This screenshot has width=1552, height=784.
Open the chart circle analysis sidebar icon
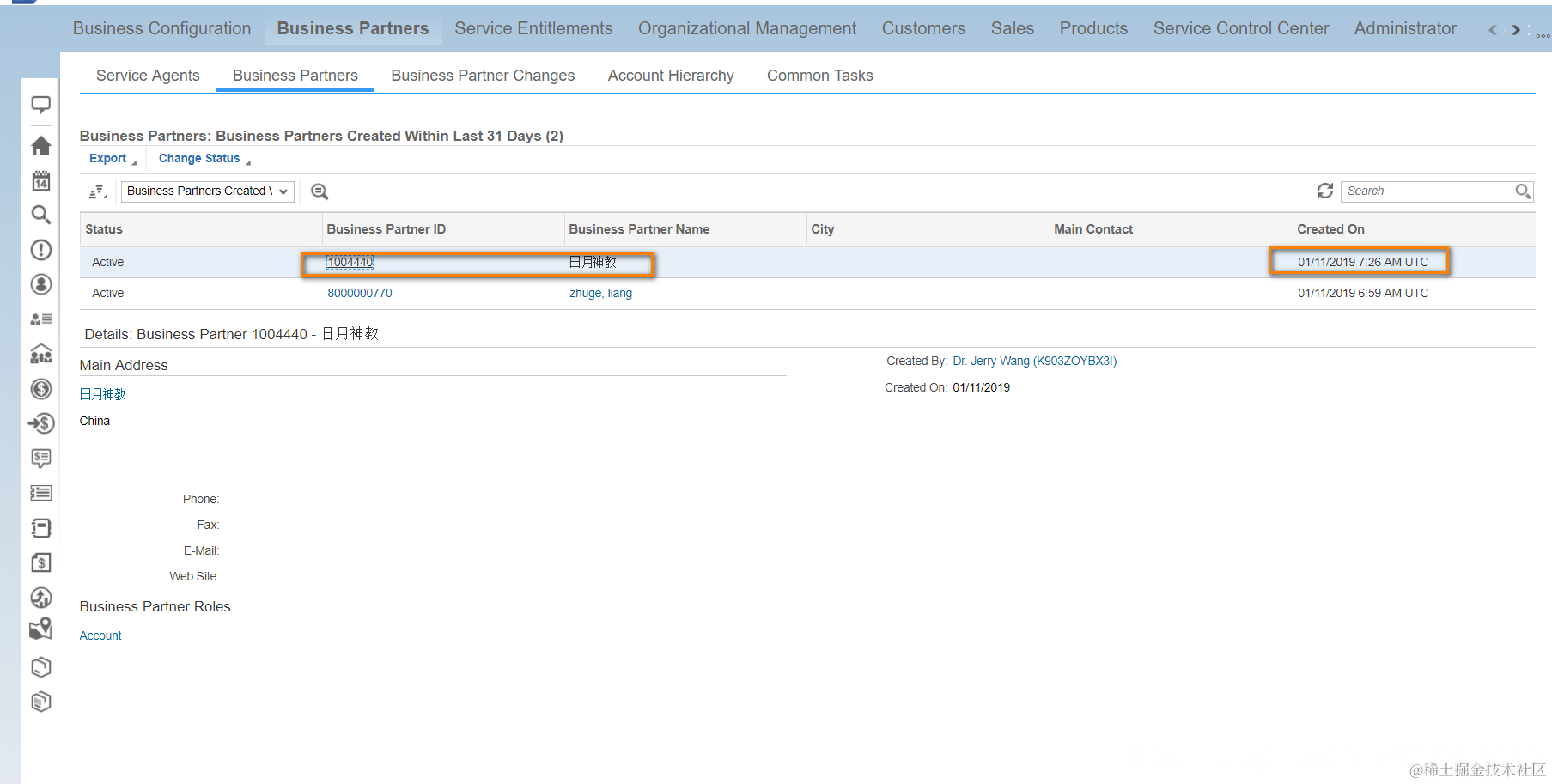[x=40, y=598]
